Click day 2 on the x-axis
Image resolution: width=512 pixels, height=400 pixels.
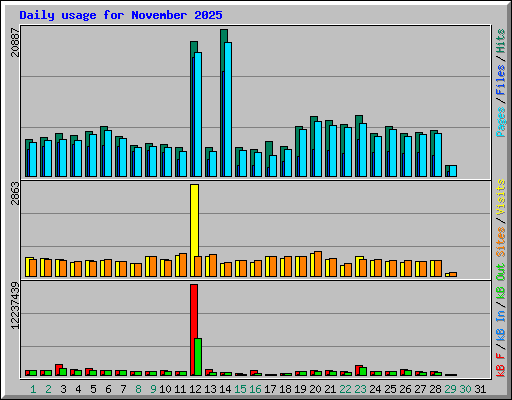48,389
